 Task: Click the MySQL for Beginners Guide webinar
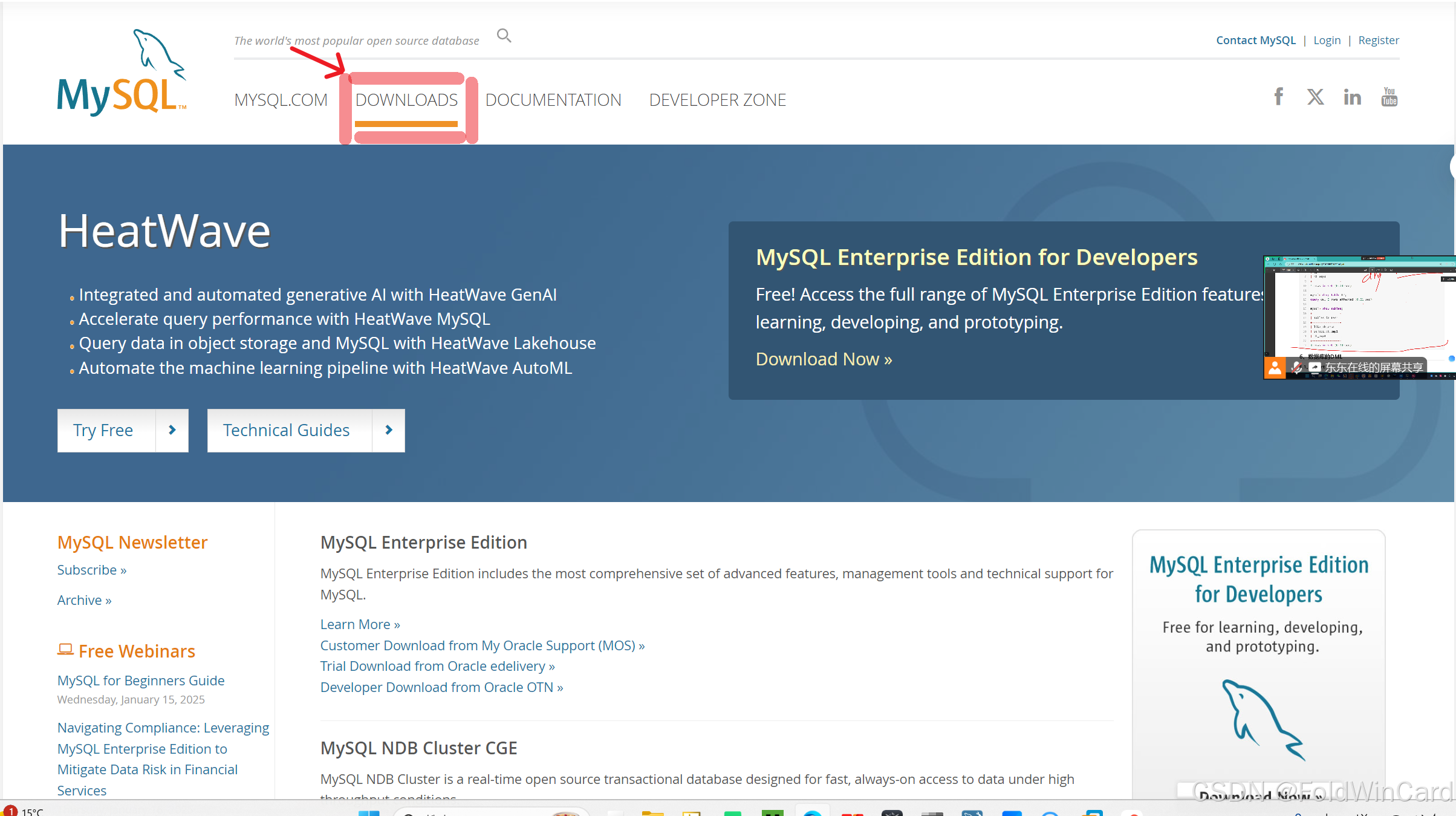point(141,681)
